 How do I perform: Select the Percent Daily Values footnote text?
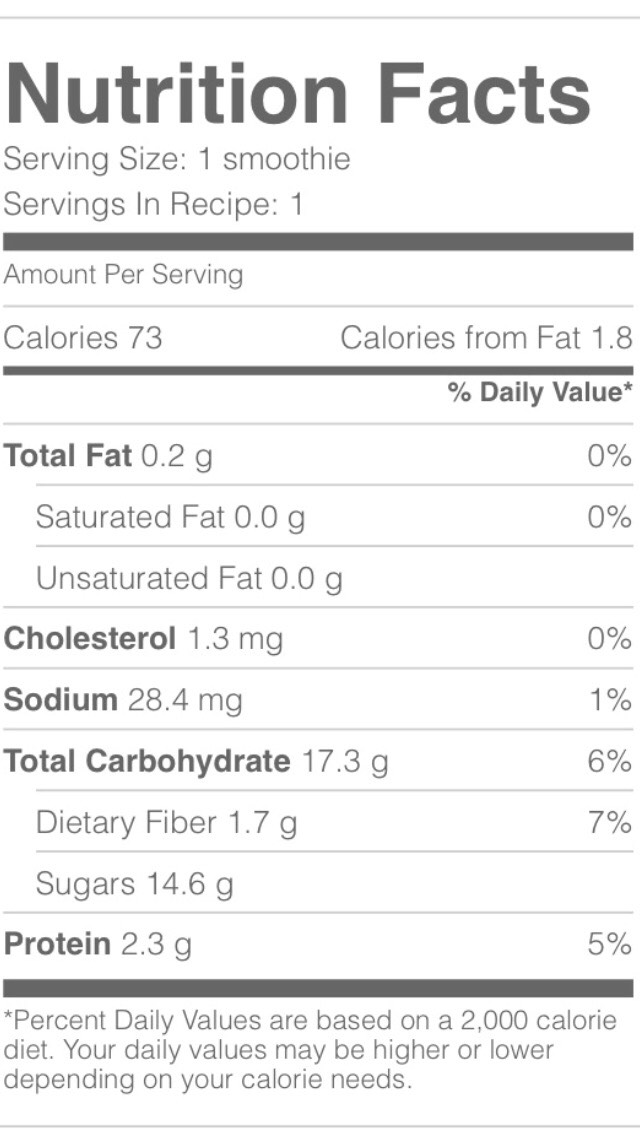(x=310, y=1050)
